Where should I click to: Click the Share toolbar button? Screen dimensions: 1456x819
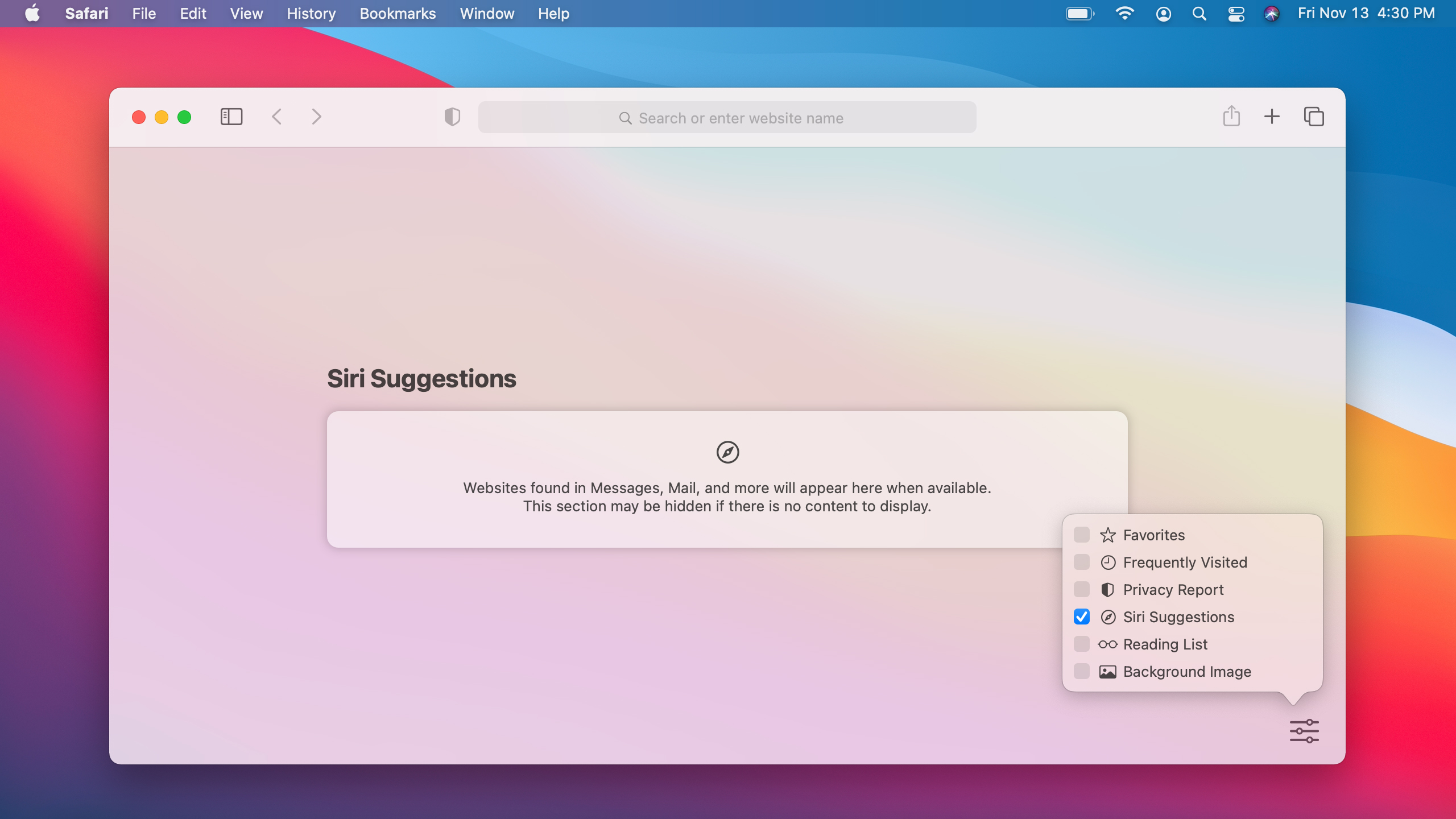(1231, 116)
